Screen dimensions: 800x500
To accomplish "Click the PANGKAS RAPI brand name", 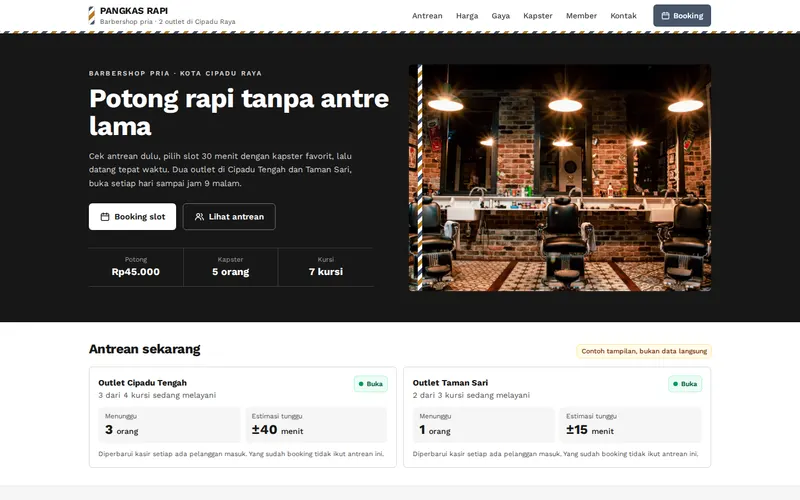I will (x=134, y=11).
